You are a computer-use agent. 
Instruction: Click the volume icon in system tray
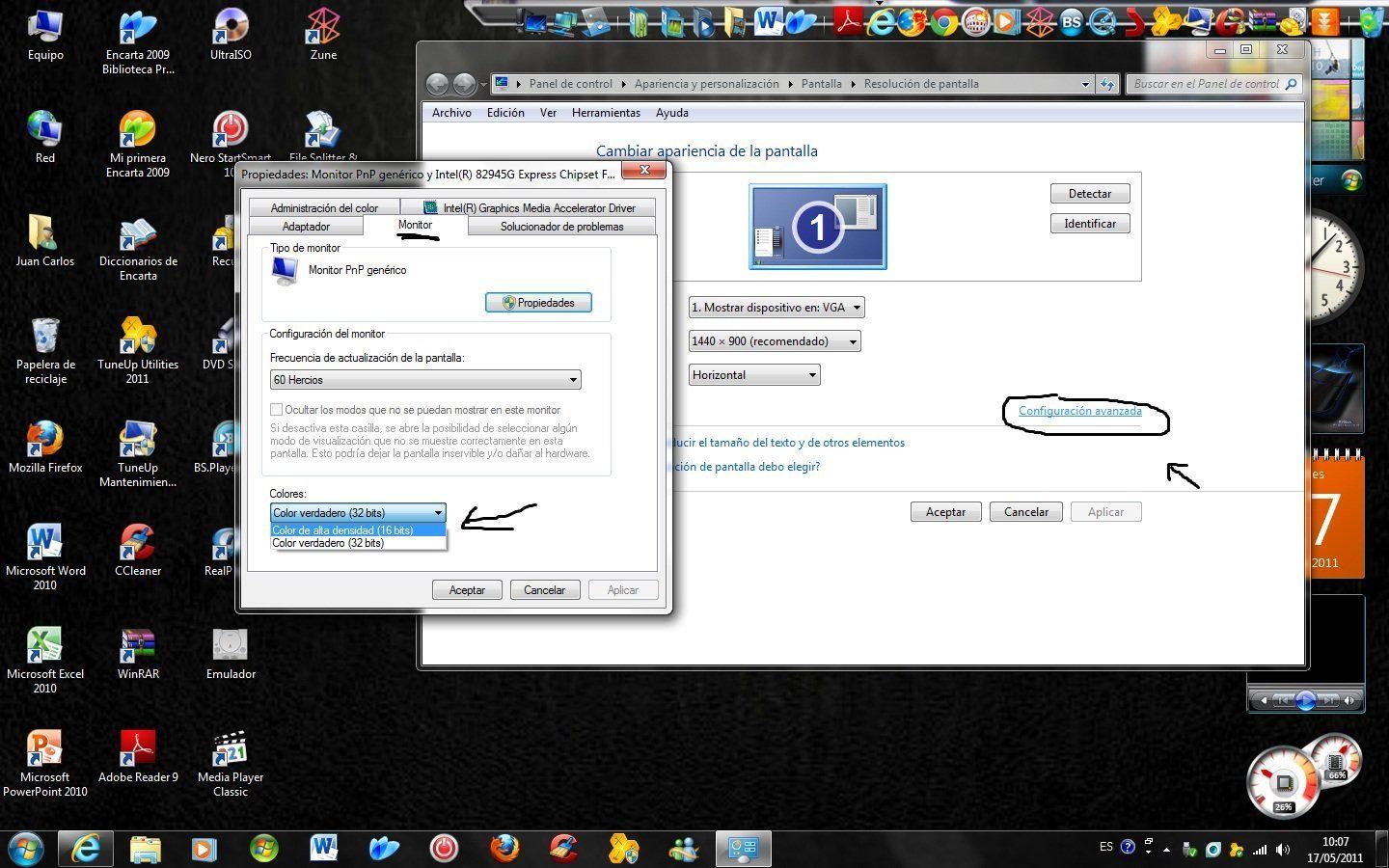click(x=1283, y=850)
